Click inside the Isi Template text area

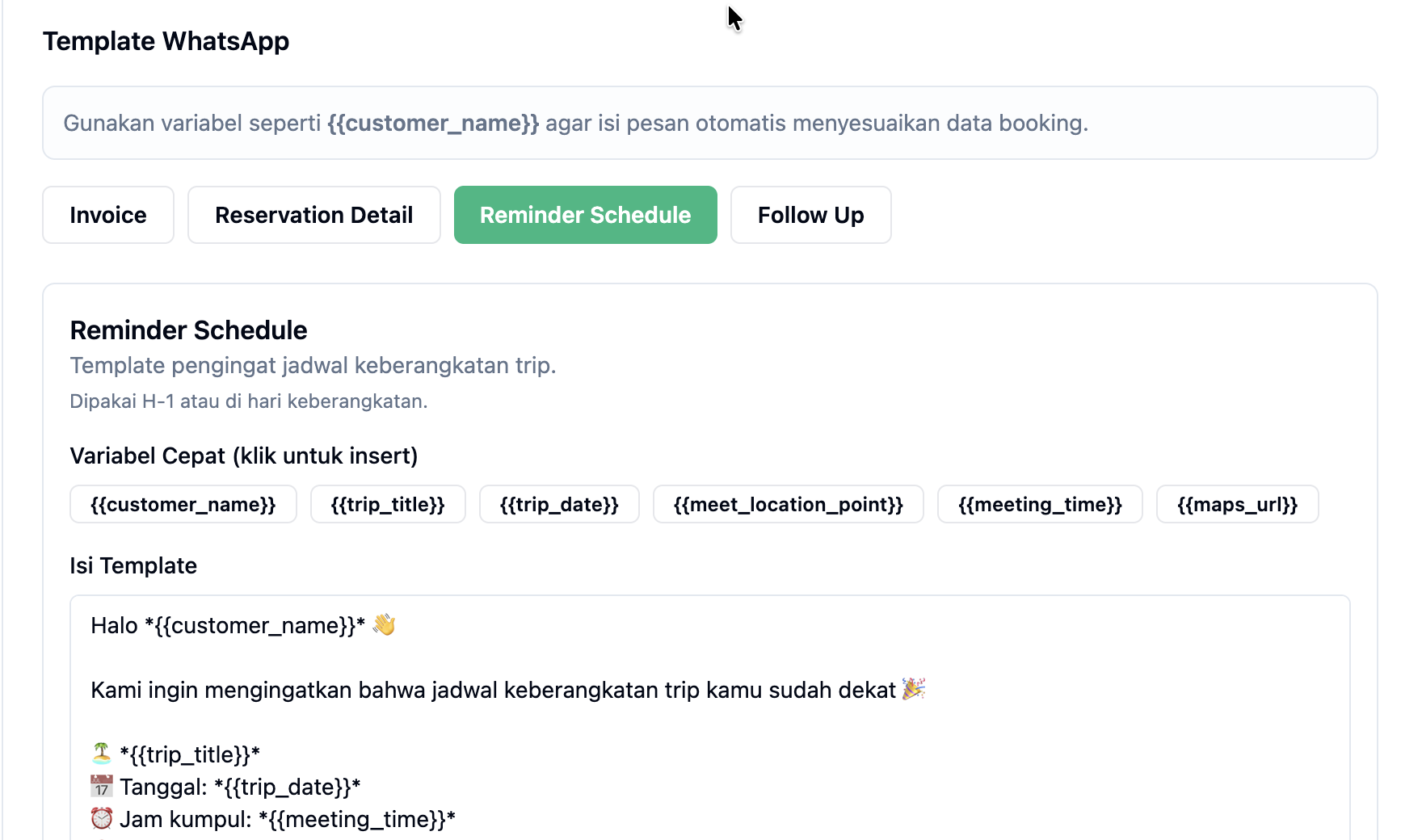point(710,718)
